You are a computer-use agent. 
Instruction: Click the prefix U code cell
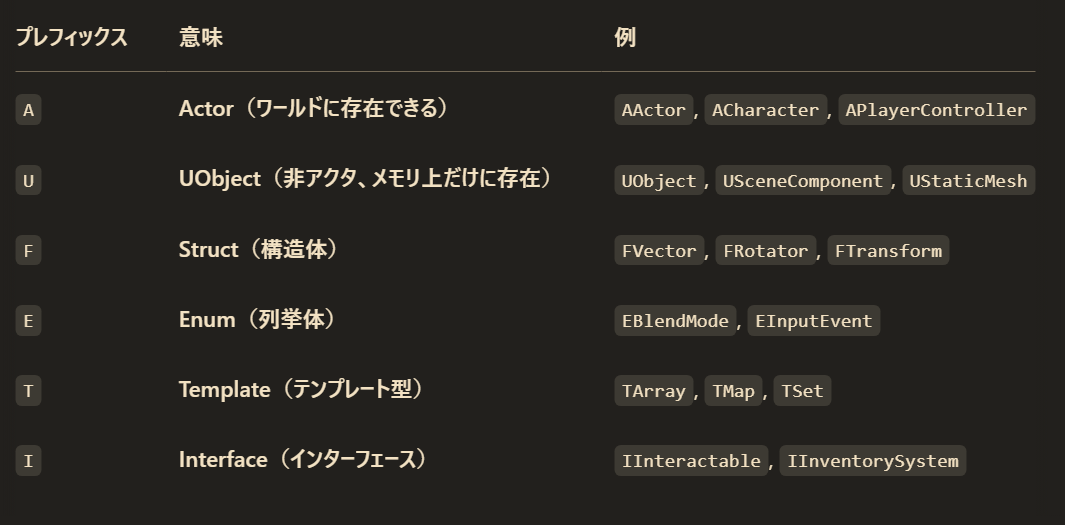29,181
